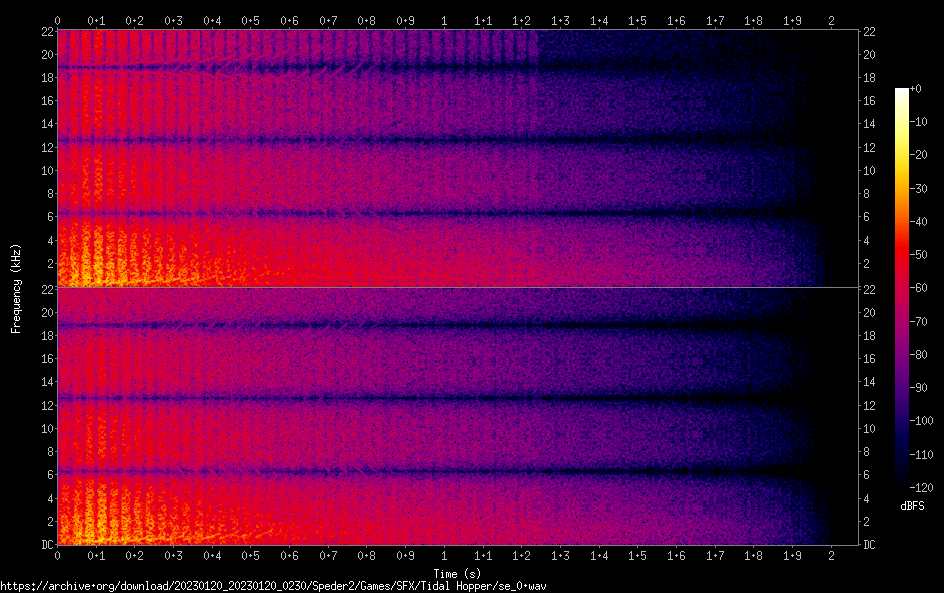Click the 1.5 tick on the top time axis
The height and width of the screenshot is (593, 944).
637,20
